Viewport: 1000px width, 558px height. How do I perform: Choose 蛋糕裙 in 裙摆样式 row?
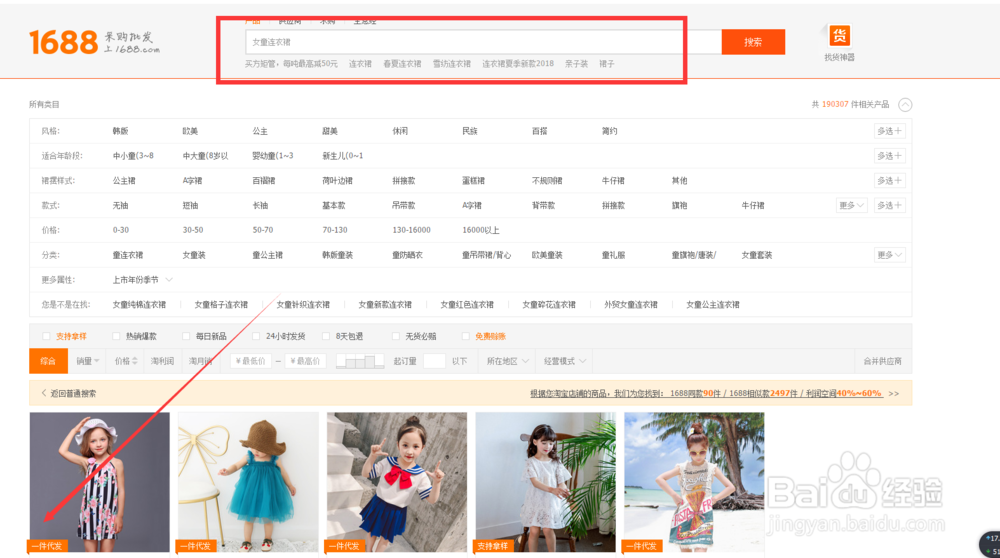[473, 180]
